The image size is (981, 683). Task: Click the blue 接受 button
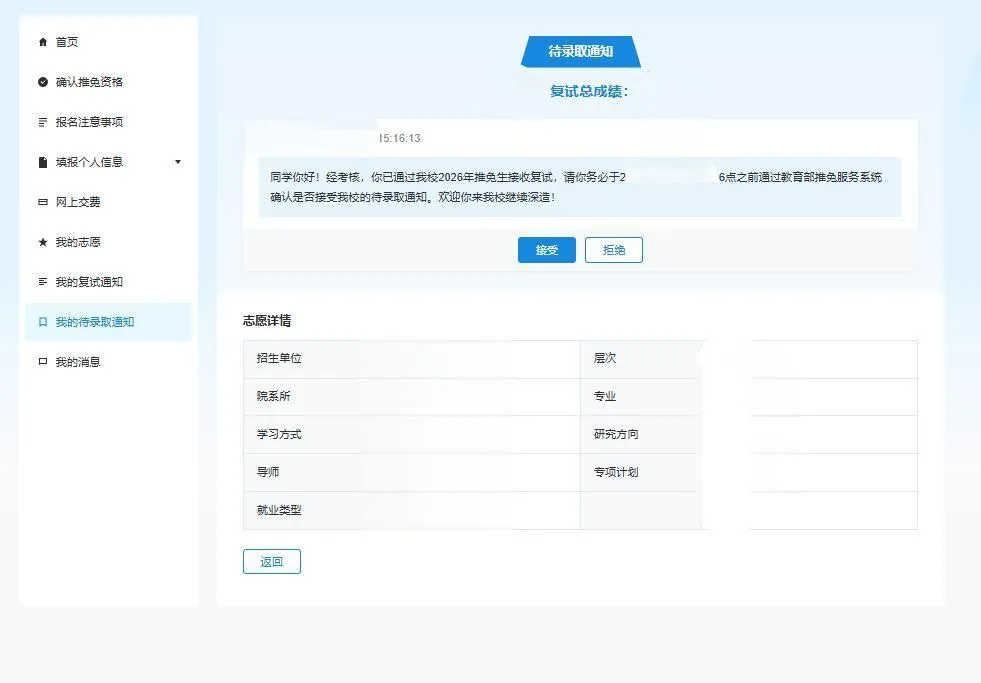click(x=547, y=250)
